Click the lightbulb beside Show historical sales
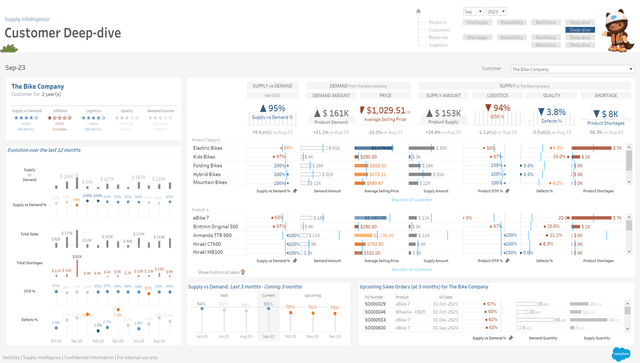The width and height of the screenshot is (640, 363). point(243,272)
